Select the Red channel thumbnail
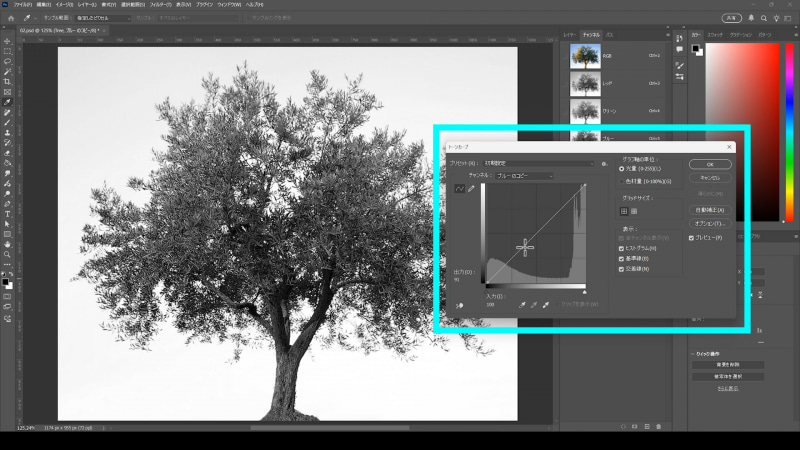 pos(585,83)
